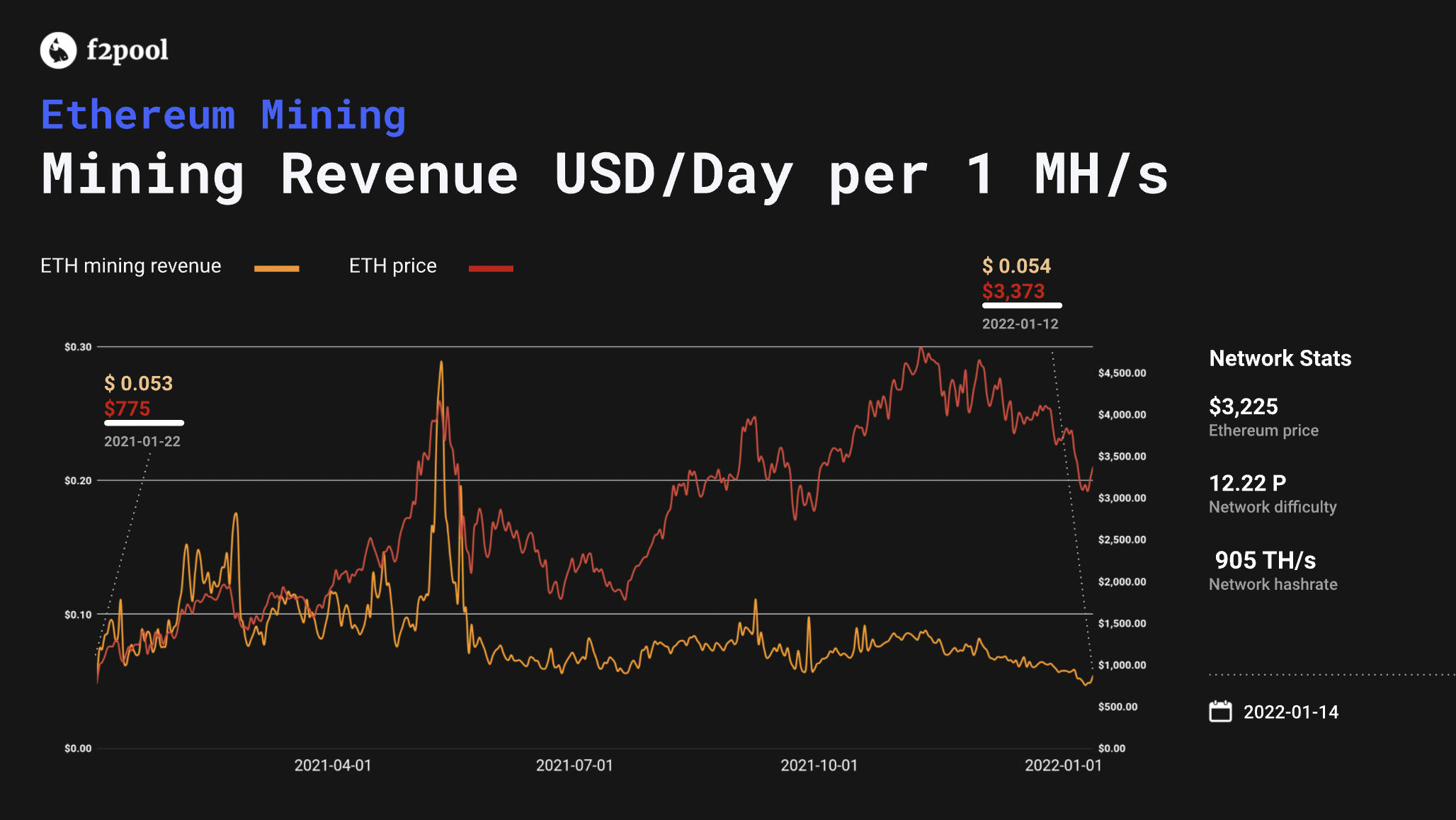The width and height of the screenshot is (1456, 820).
Task: Click the '2021-04-01' x-axis date
Action: (x=333, y=765)
